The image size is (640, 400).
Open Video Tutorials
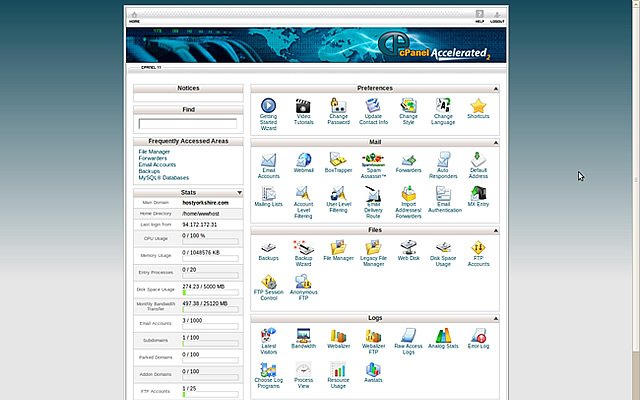click(303, 111)
